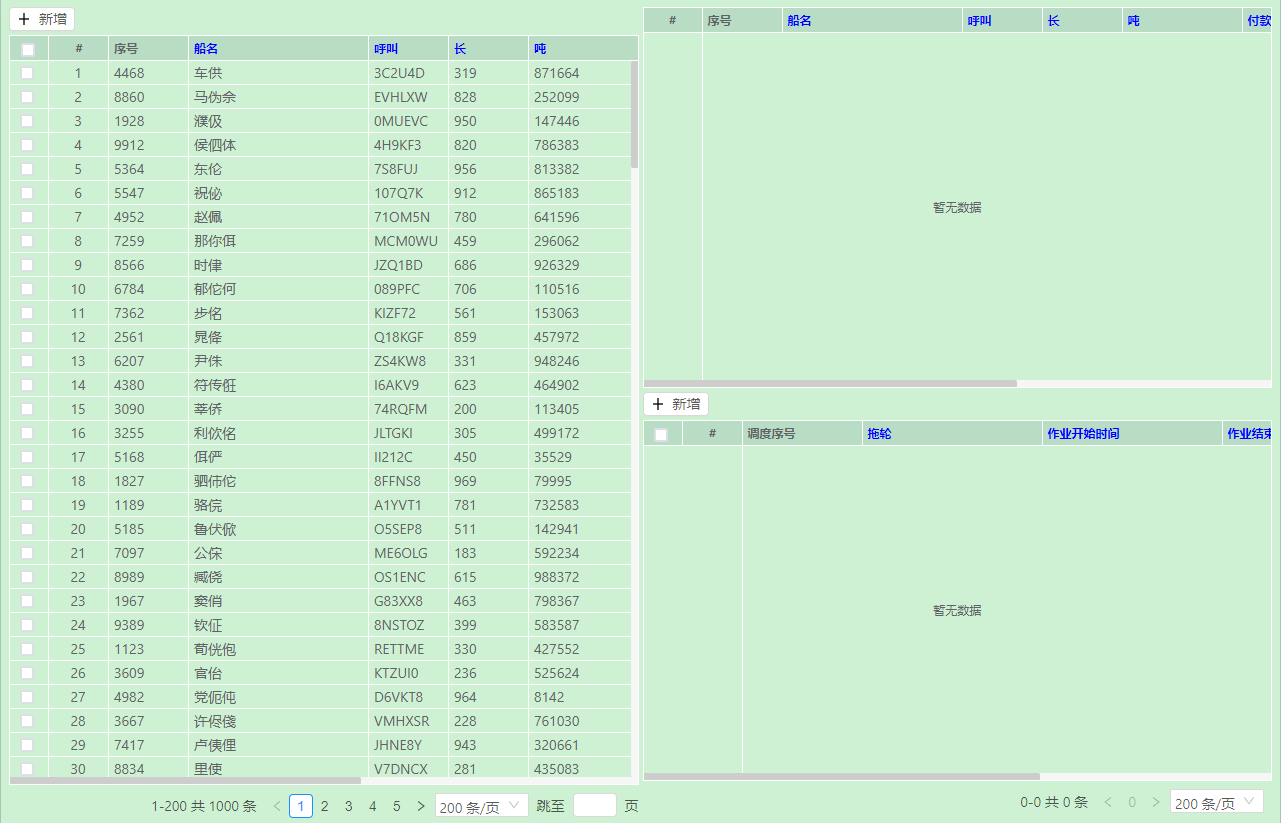
Task: Click ship name 车供
Action: [x=208, y=73]
